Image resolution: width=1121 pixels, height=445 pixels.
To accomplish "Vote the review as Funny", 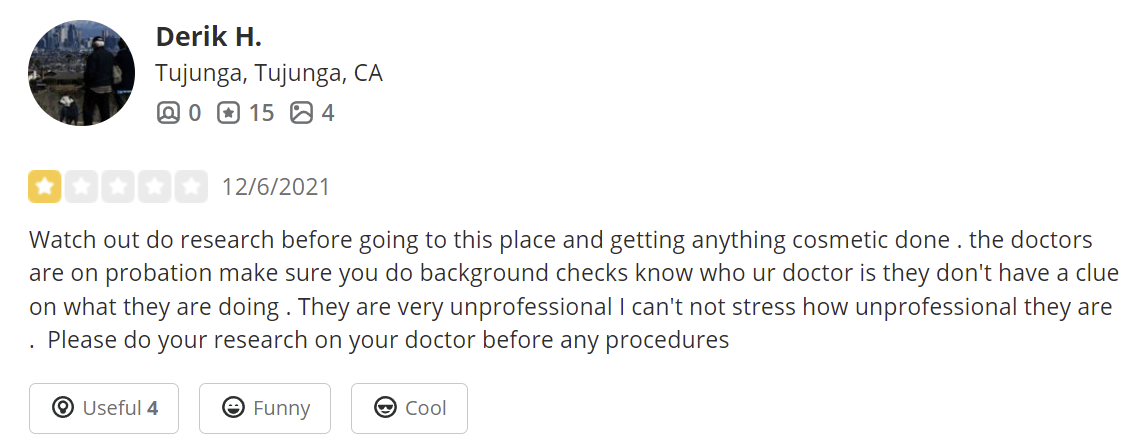I will (x=265, y=409).
